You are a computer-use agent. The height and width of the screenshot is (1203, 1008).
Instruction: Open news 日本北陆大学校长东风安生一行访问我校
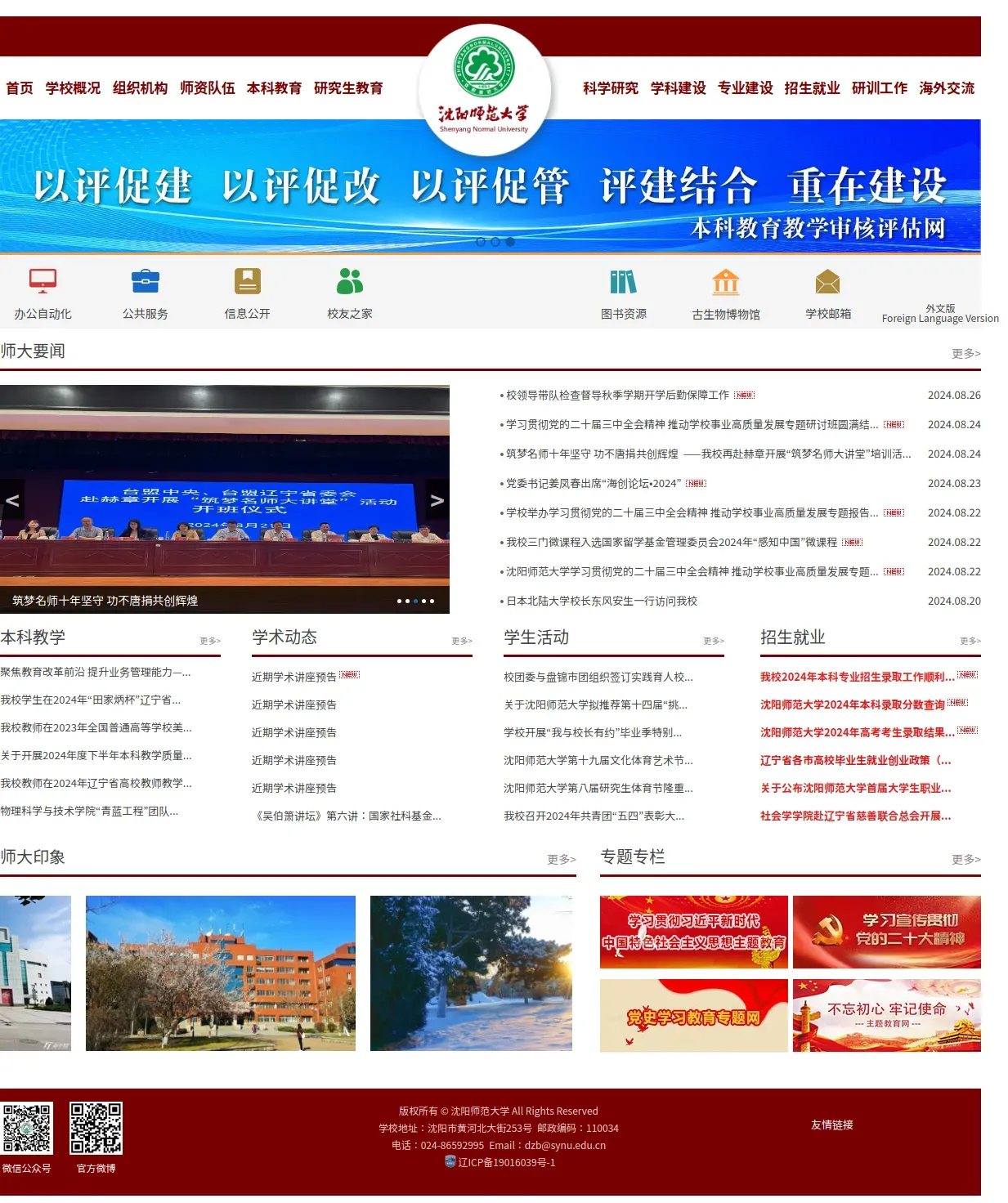tap(602, 601)
